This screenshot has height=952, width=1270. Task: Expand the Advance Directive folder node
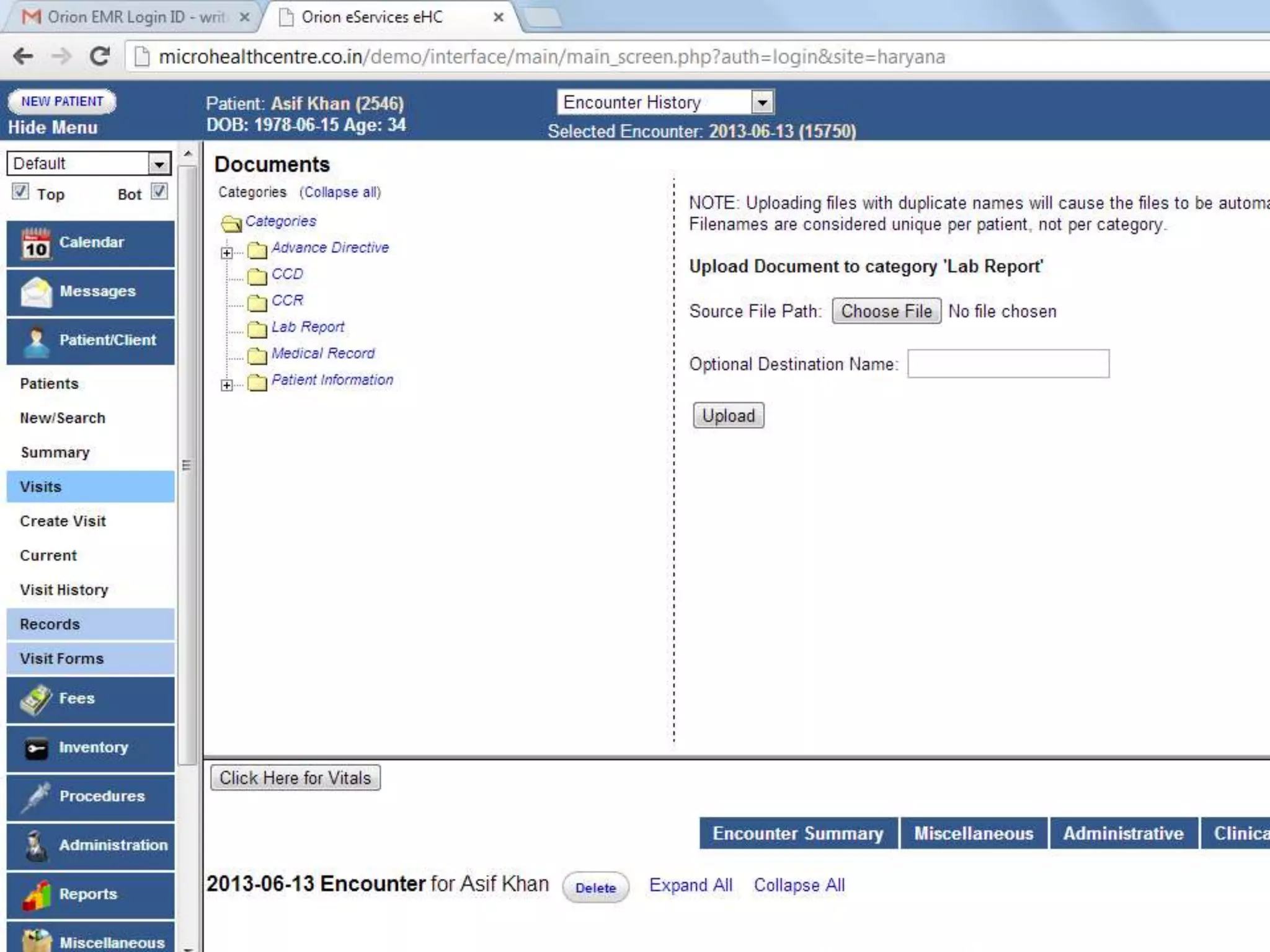227,253
